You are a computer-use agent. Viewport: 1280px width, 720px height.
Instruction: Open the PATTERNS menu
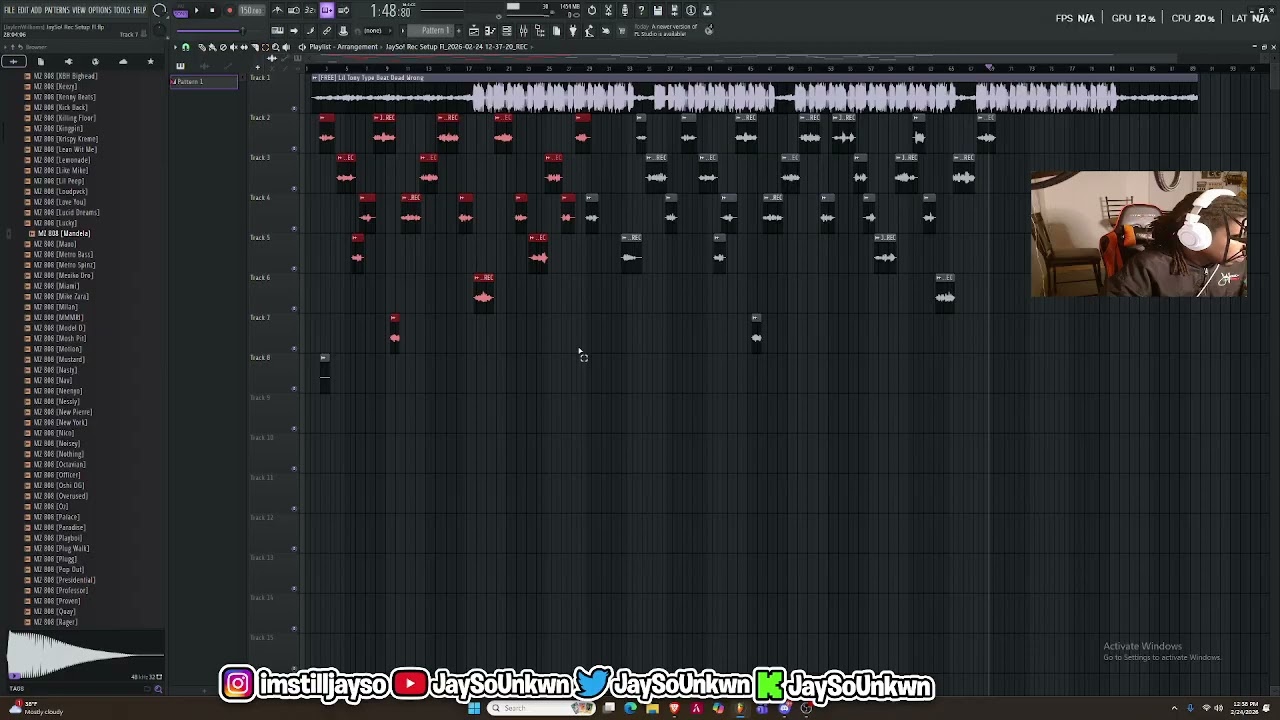[57, 10]
